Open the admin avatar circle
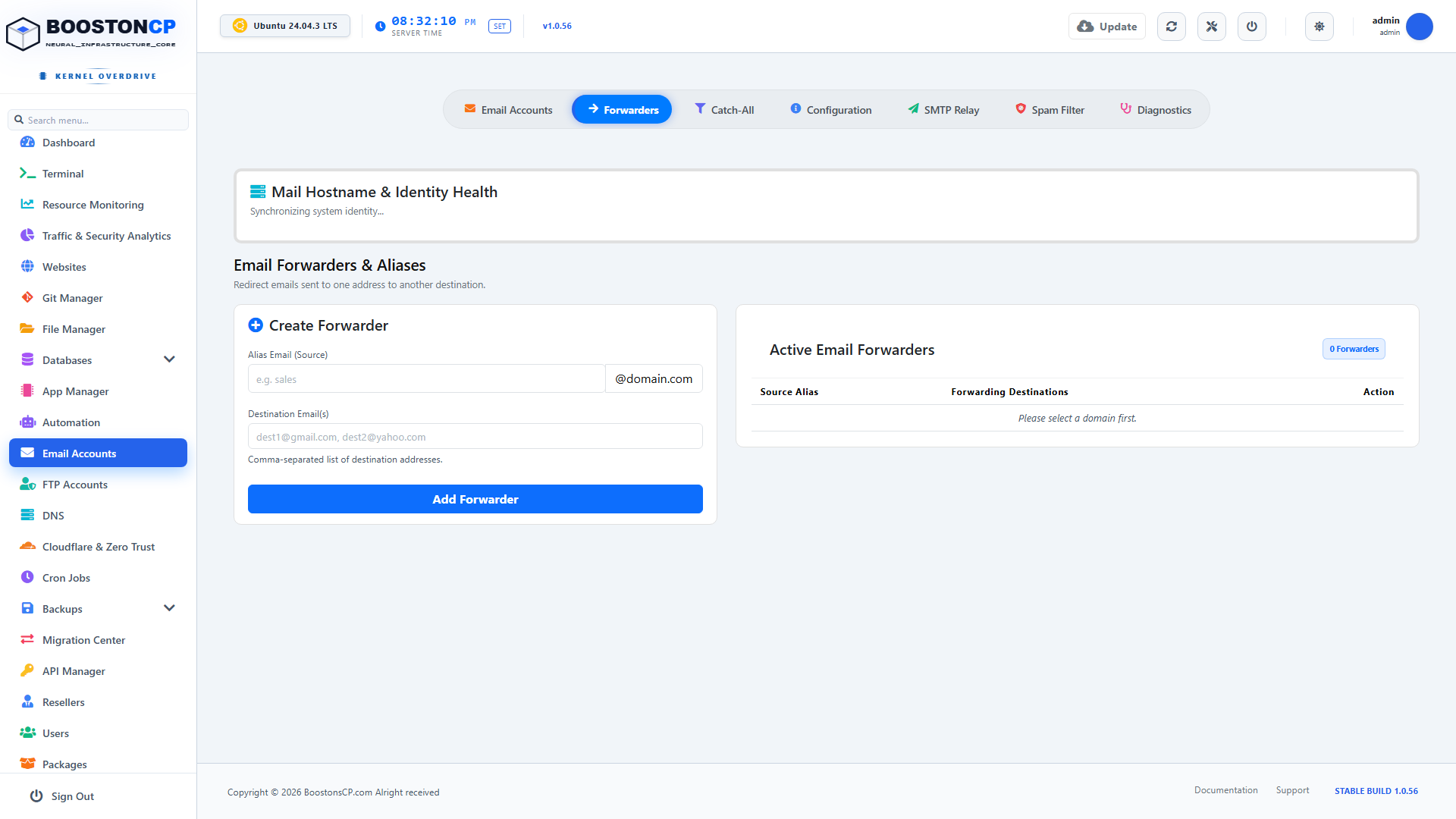 tap(1420, 27)
